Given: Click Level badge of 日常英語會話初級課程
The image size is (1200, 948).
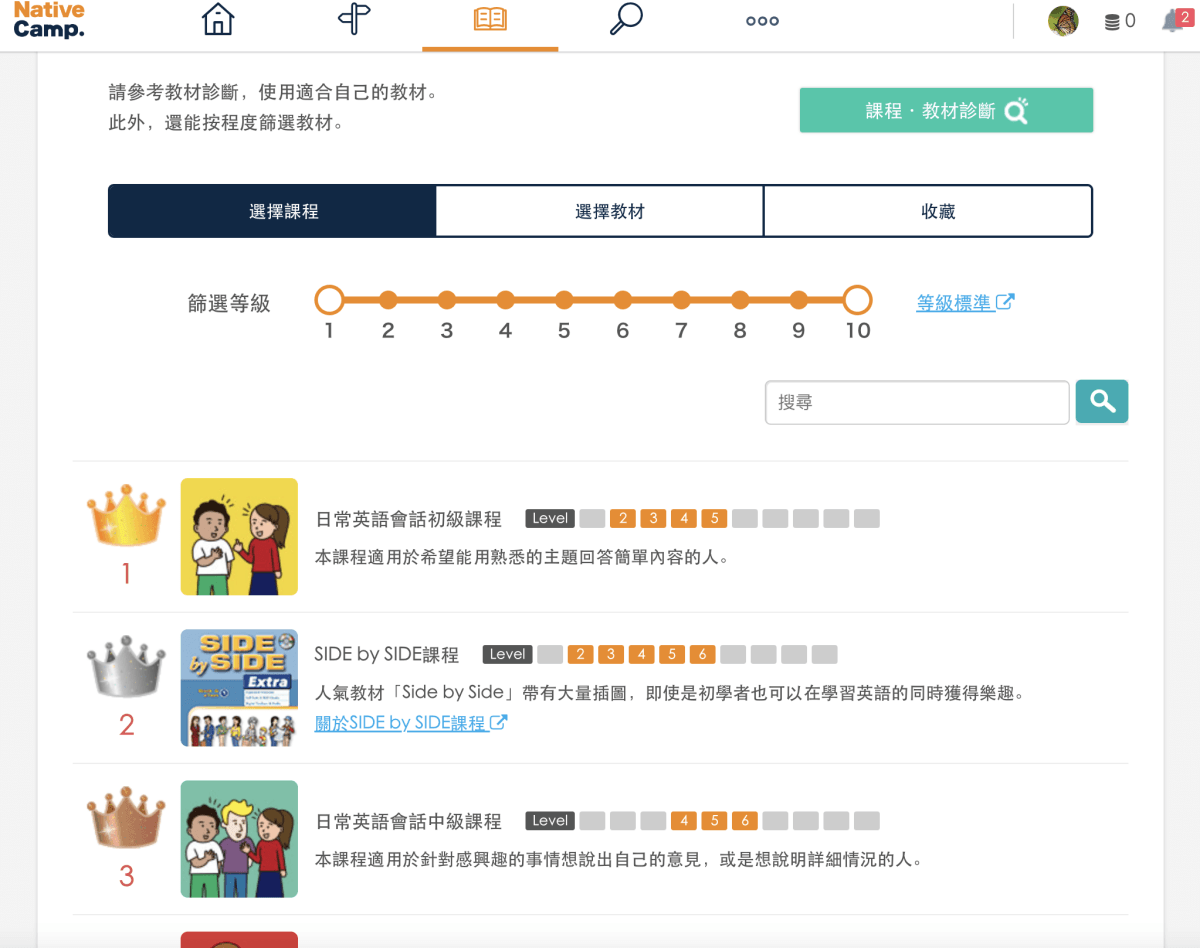Looking at the screenshot, I should click(550, 518).
